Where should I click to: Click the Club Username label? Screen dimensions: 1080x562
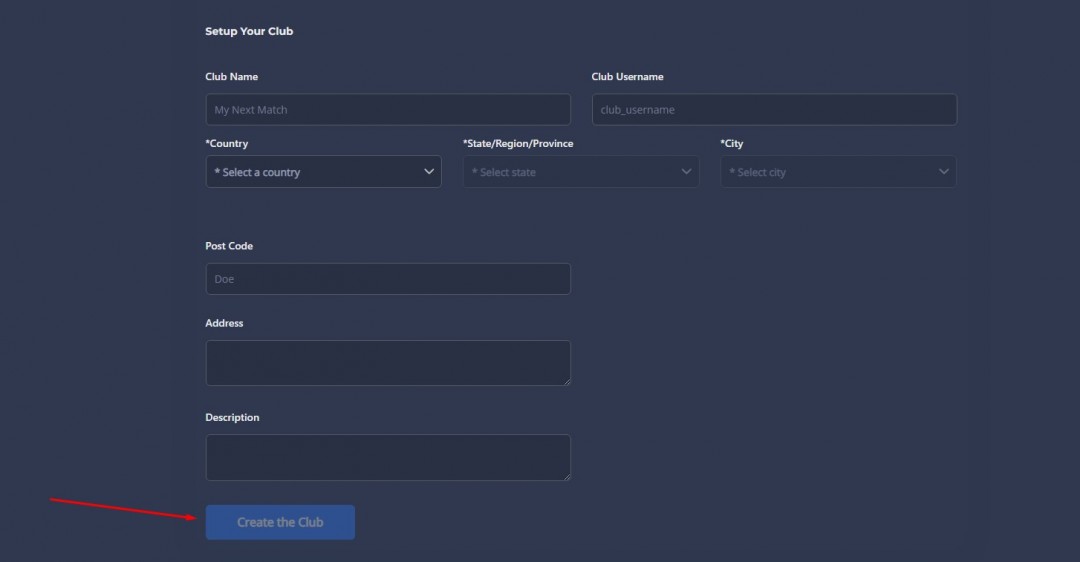627,76
